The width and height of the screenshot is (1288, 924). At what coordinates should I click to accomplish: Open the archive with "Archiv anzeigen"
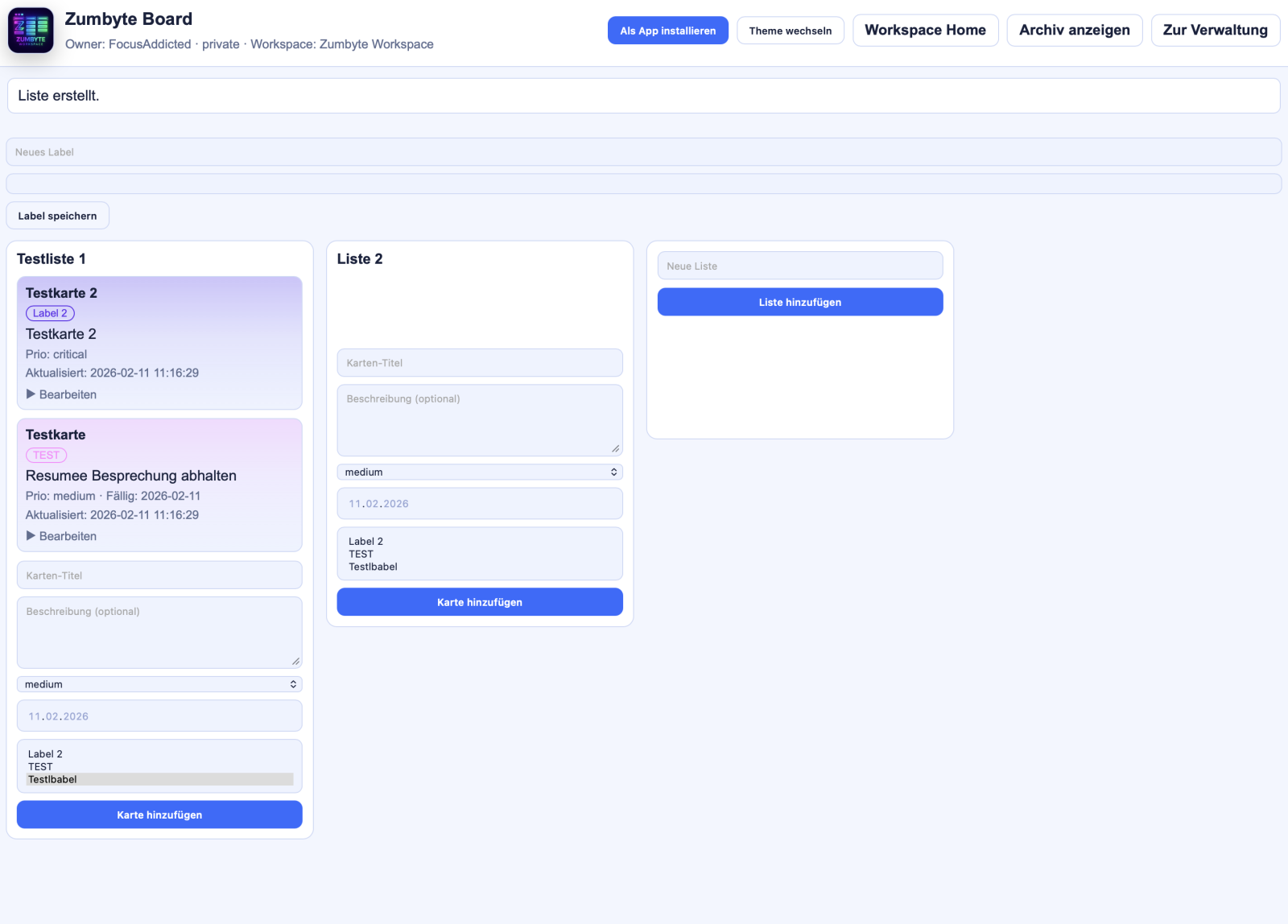(1074, 30)
